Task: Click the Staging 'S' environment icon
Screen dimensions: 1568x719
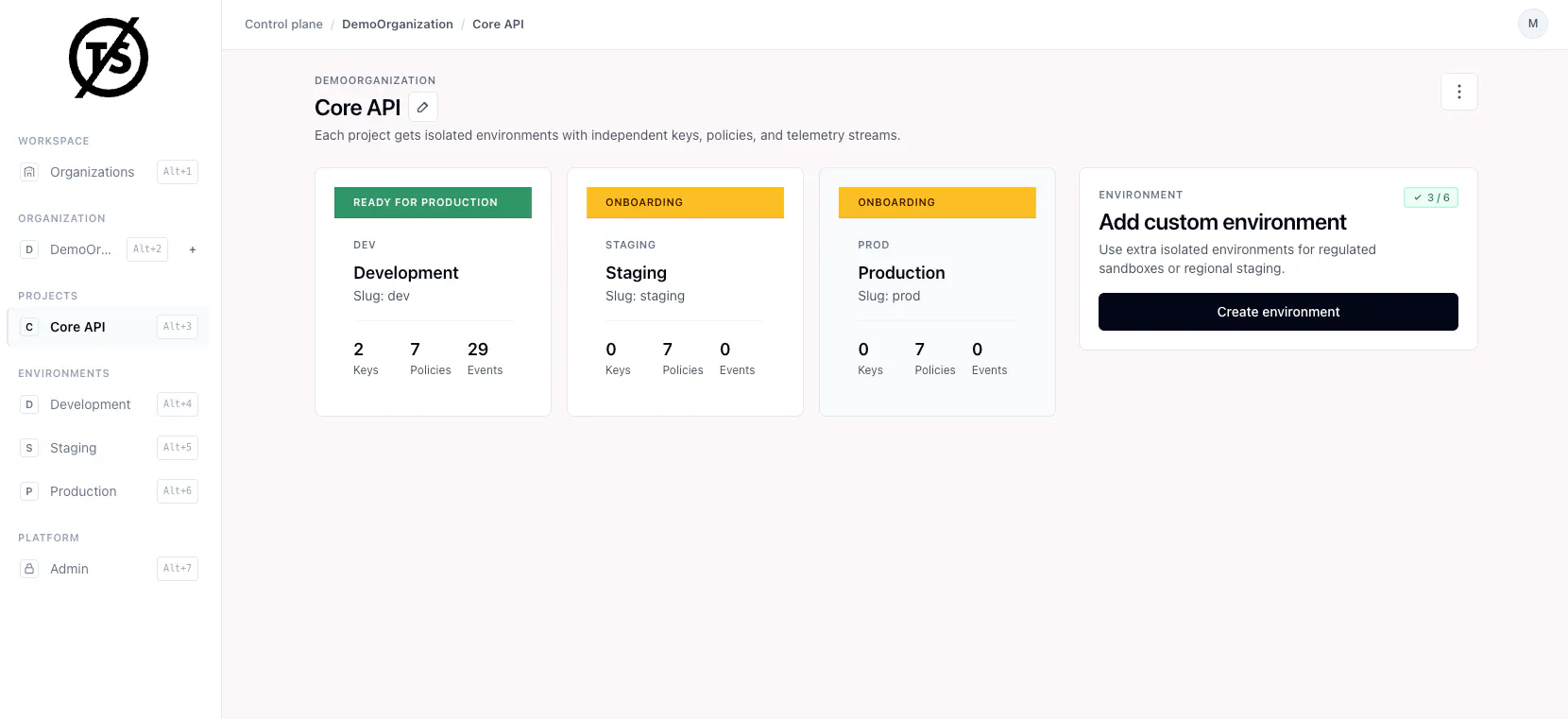Action: 29,448
